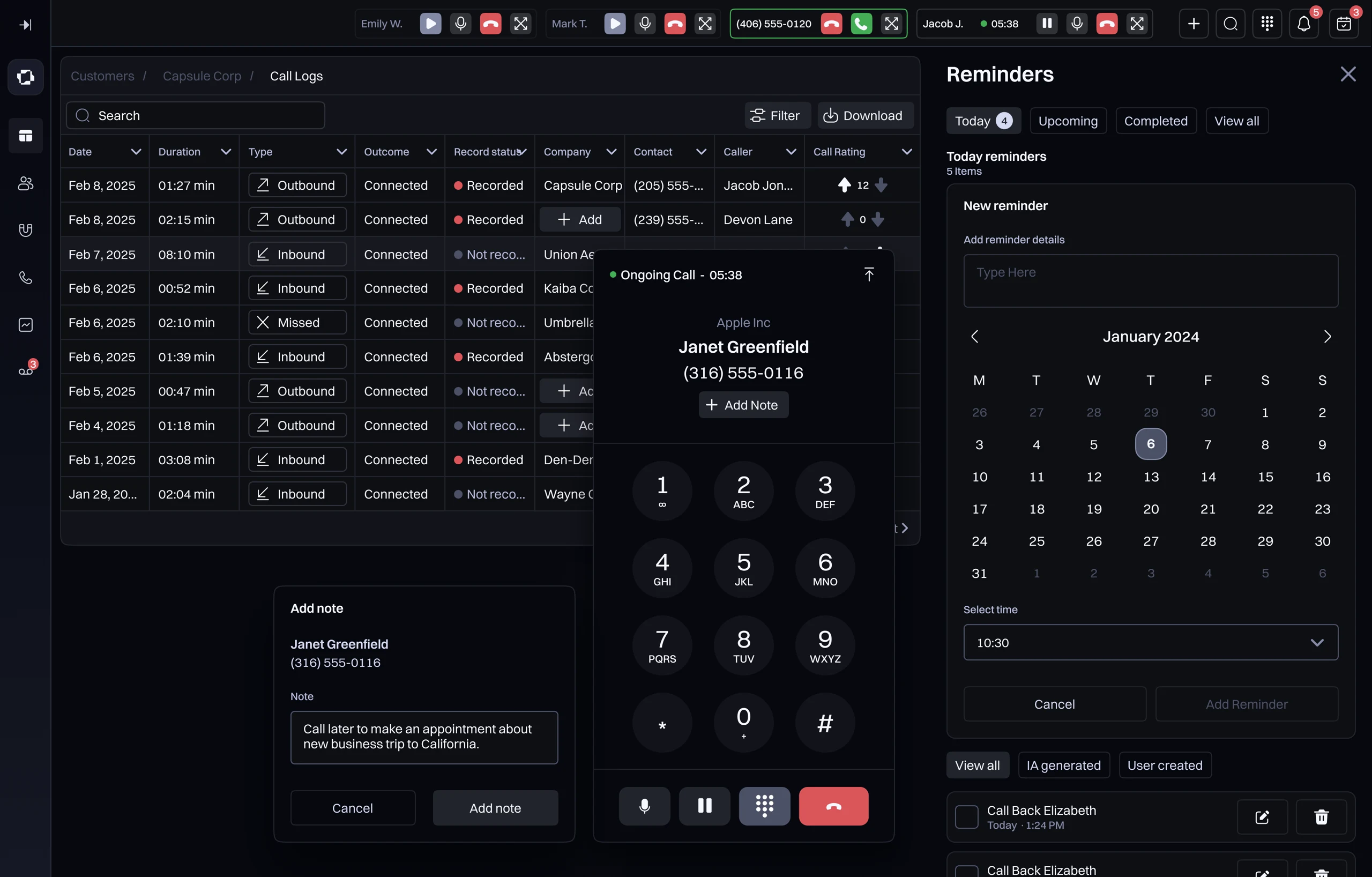
Task: Expand the Type column dropdown
Action: click(x=341, y=152)
